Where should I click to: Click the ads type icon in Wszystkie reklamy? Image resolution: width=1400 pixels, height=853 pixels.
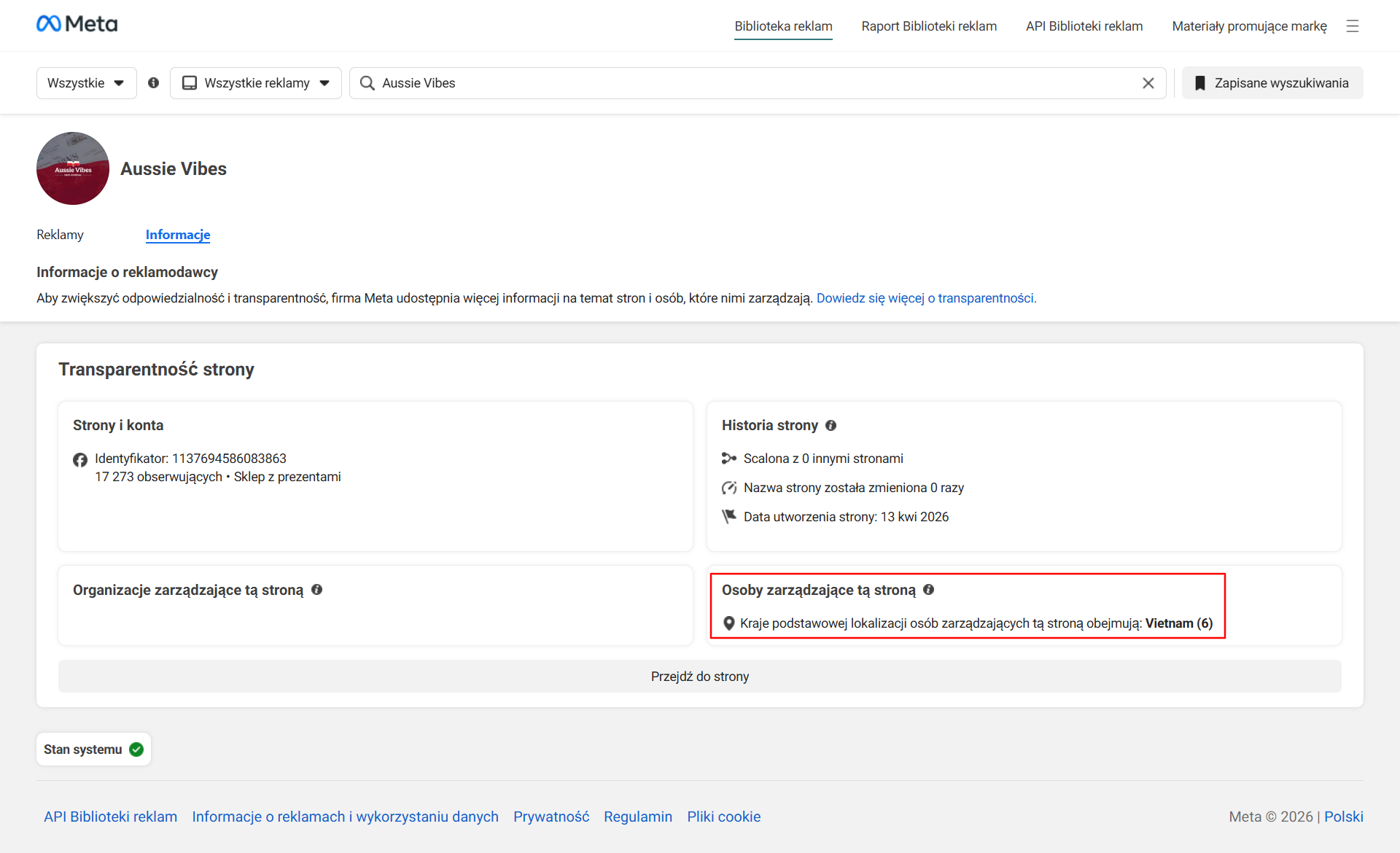tap(190, 83)
